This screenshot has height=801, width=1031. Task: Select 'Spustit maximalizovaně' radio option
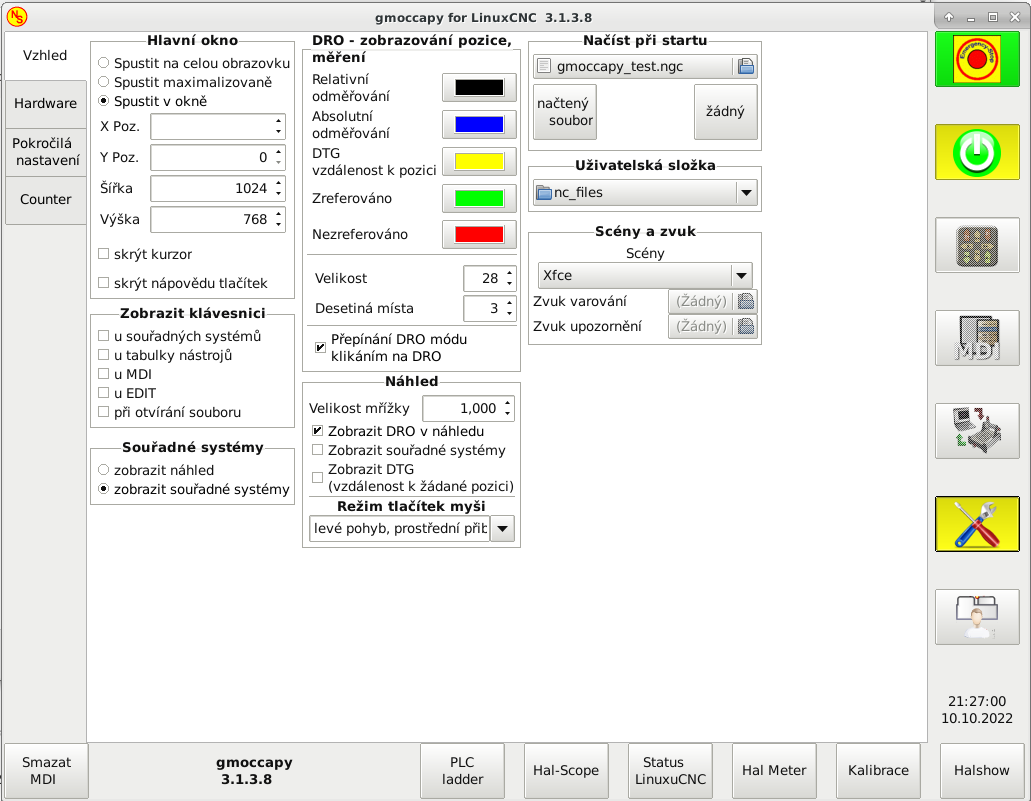point(104,82)
